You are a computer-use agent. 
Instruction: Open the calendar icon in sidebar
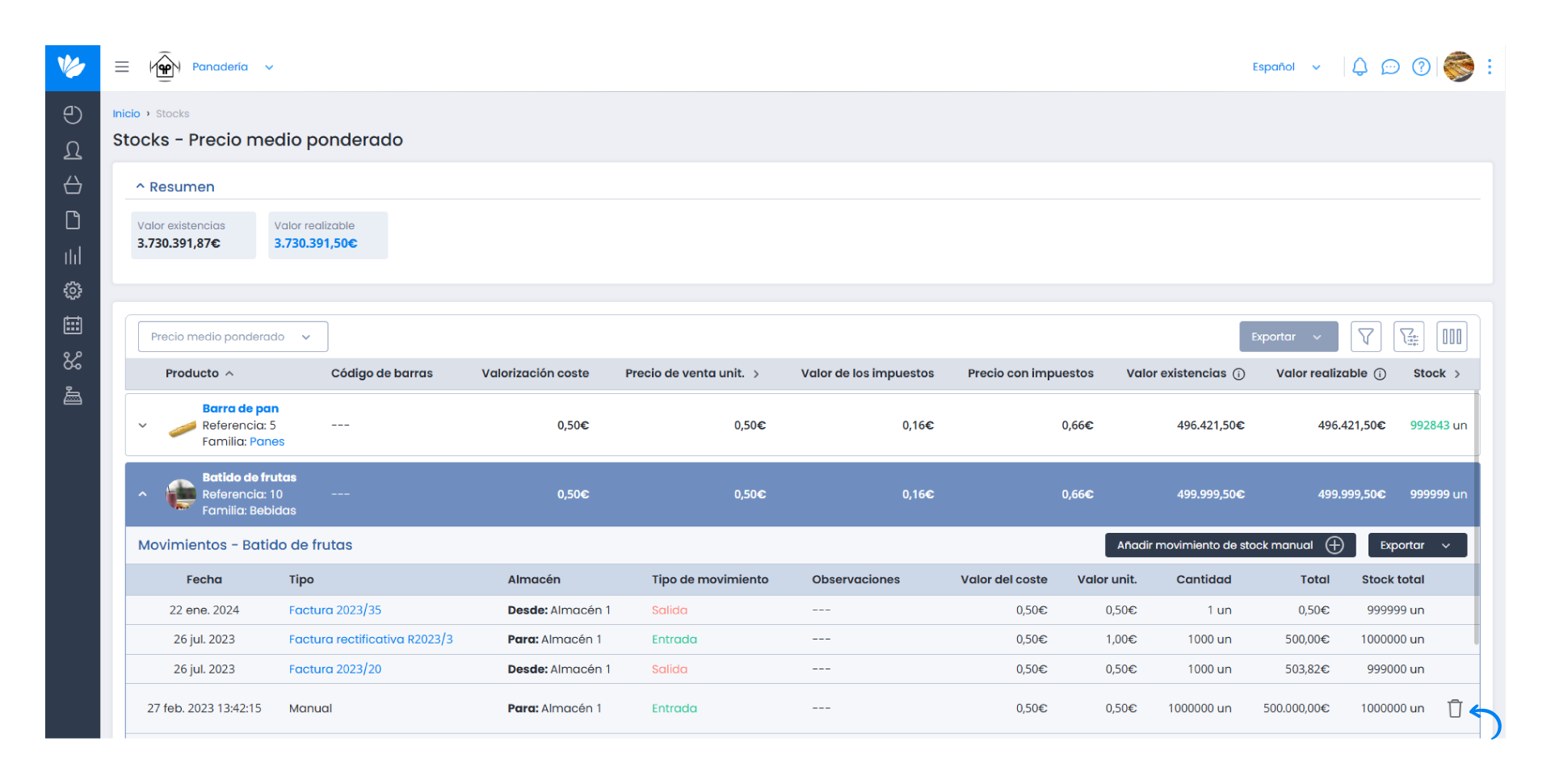73,325
